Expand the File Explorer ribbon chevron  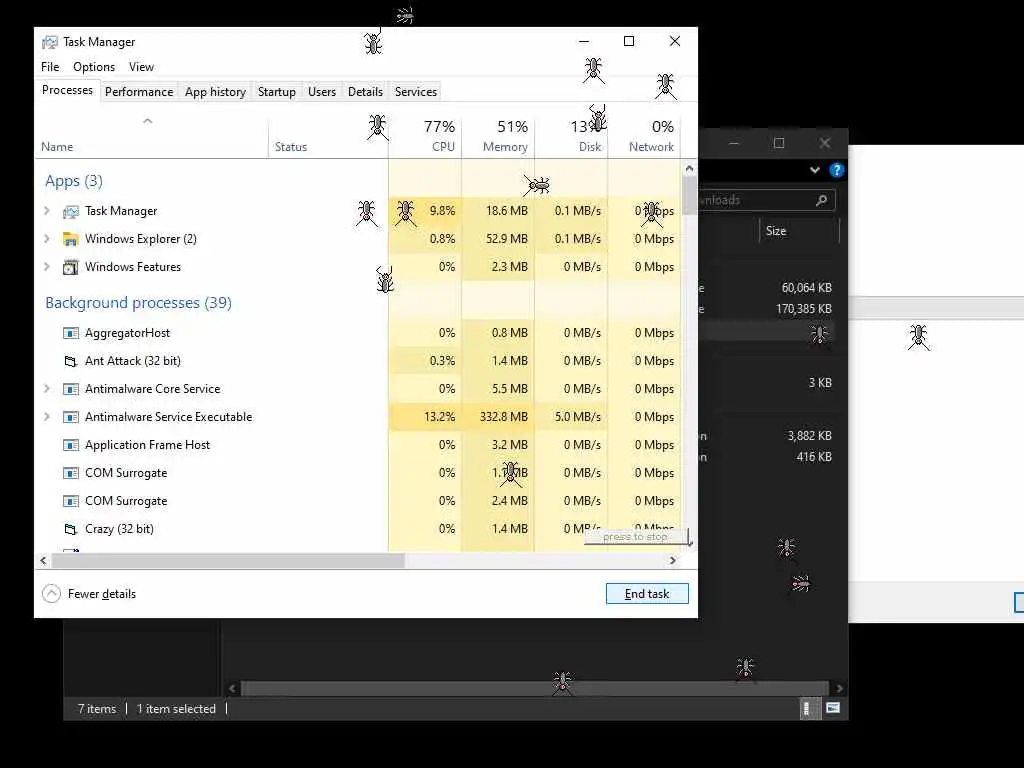[x=815, y=170]
